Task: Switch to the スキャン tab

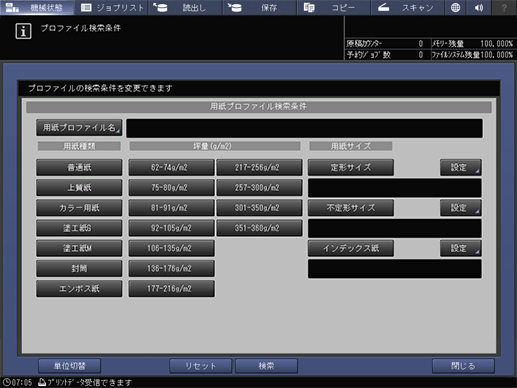Action: (x=408, y=7)
